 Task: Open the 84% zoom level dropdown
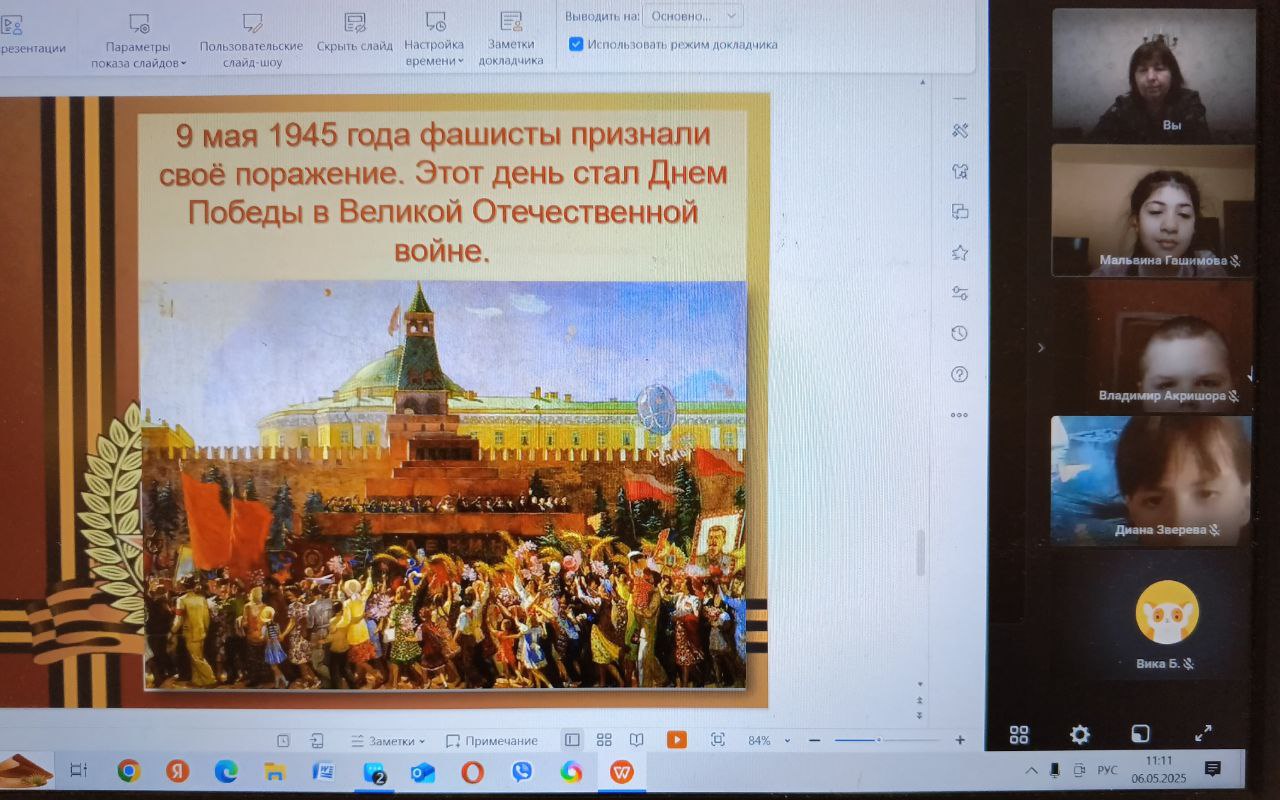click(768, 741)
